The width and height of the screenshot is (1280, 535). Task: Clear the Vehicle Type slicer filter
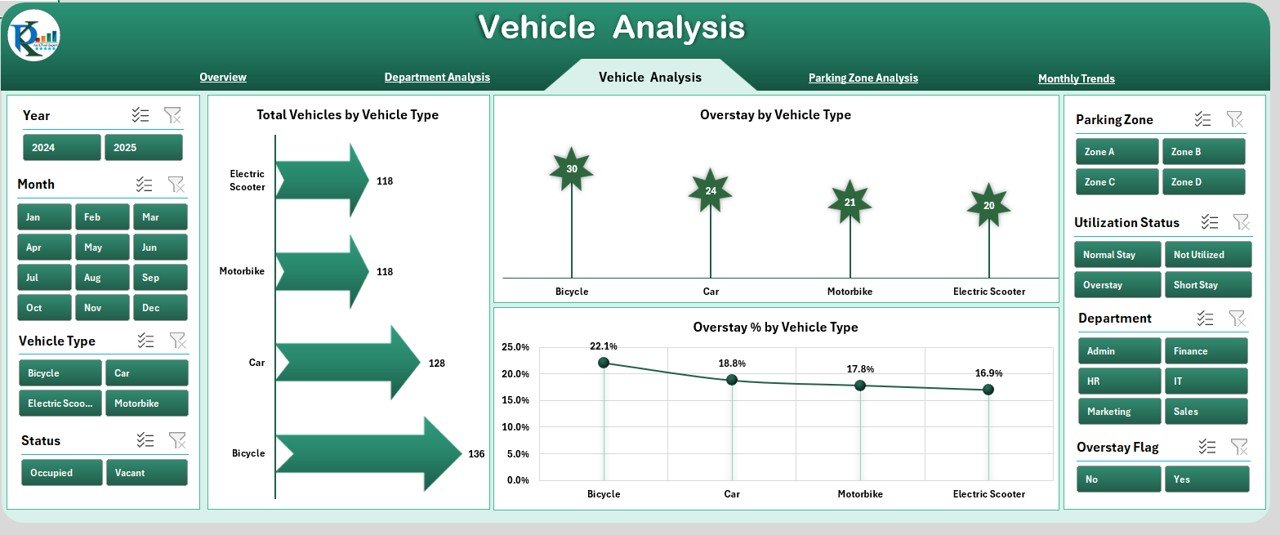coord(177,341)
